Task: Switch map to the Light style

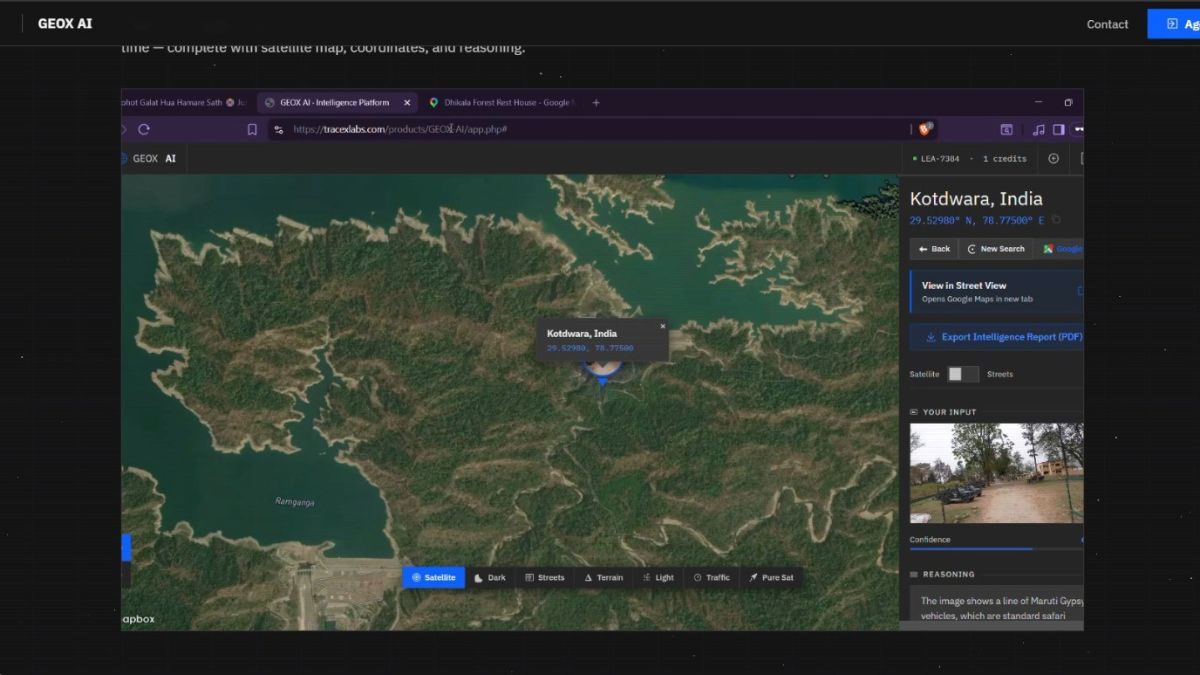Action: (658, 577)
